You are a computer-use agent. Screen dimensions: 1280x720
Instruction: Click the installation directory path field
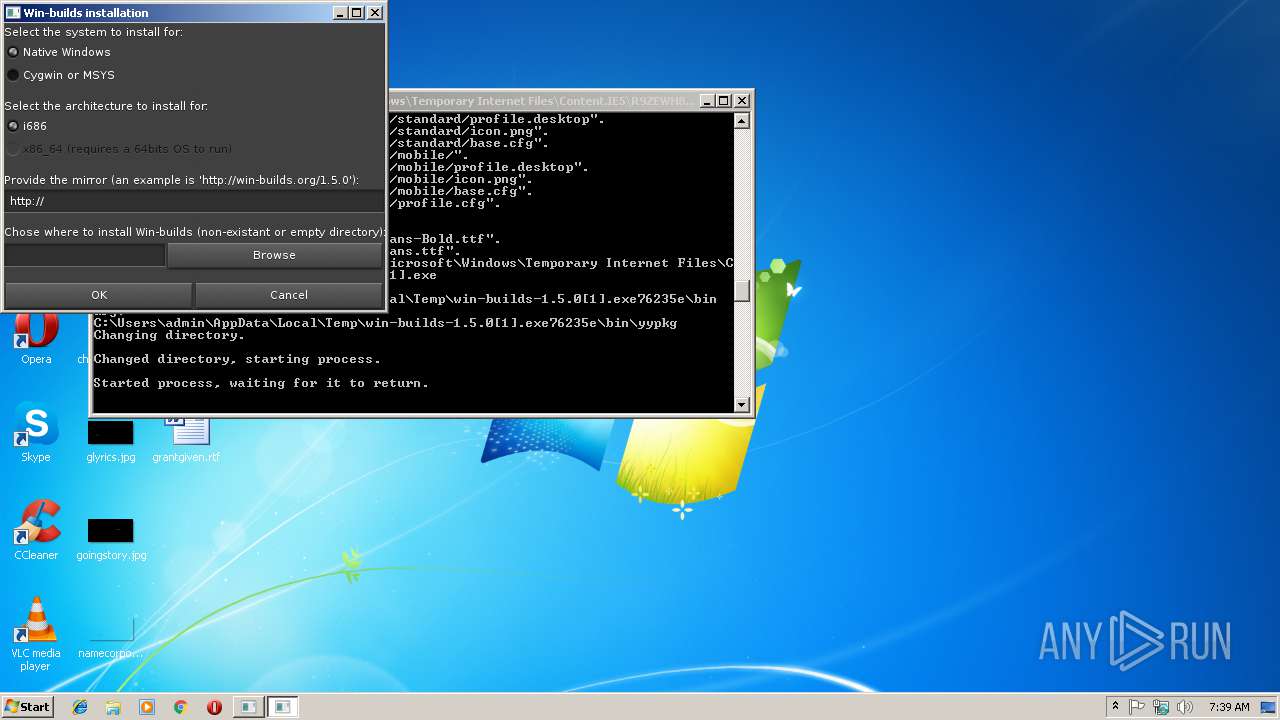pyautogui.click(x=84, y=255)
